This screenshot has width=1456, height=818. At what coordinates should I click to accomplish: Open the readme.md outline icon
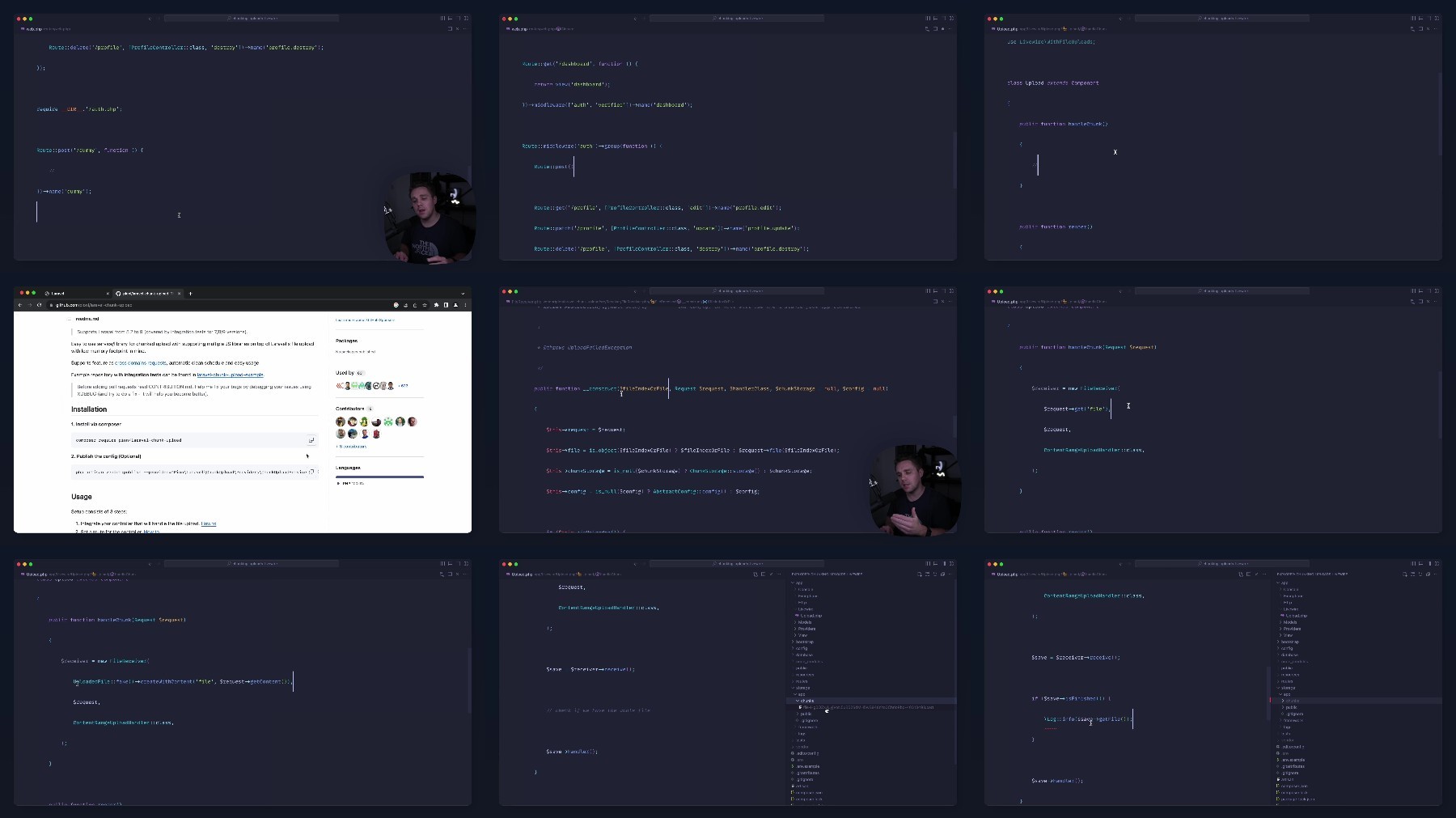pyautogui.click(x=70, y=319)
